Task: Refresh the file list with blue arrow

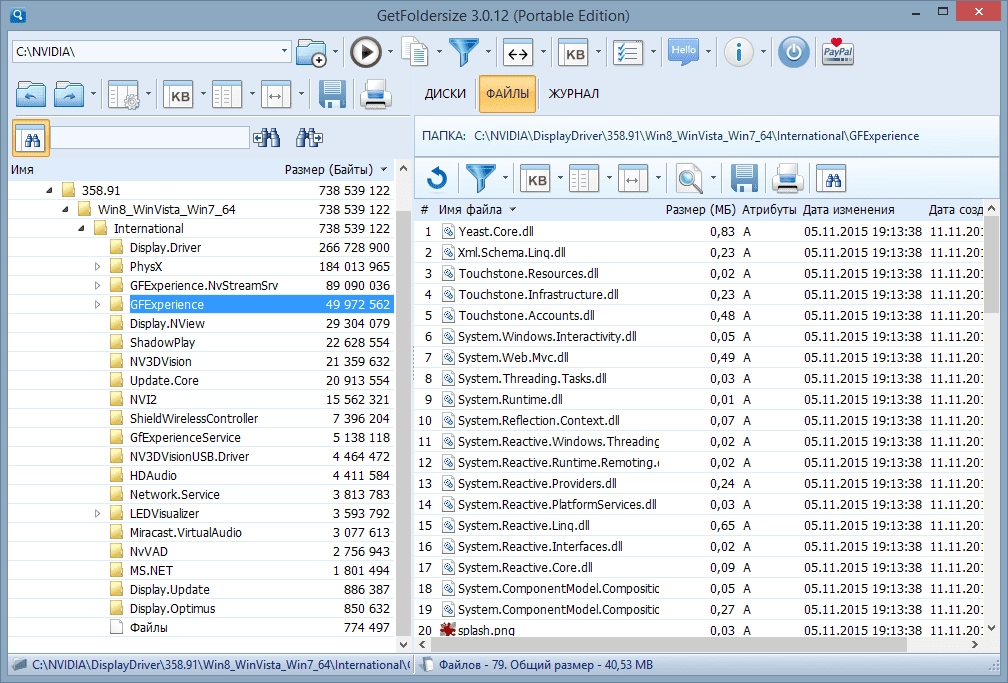Action: point(436,178)
